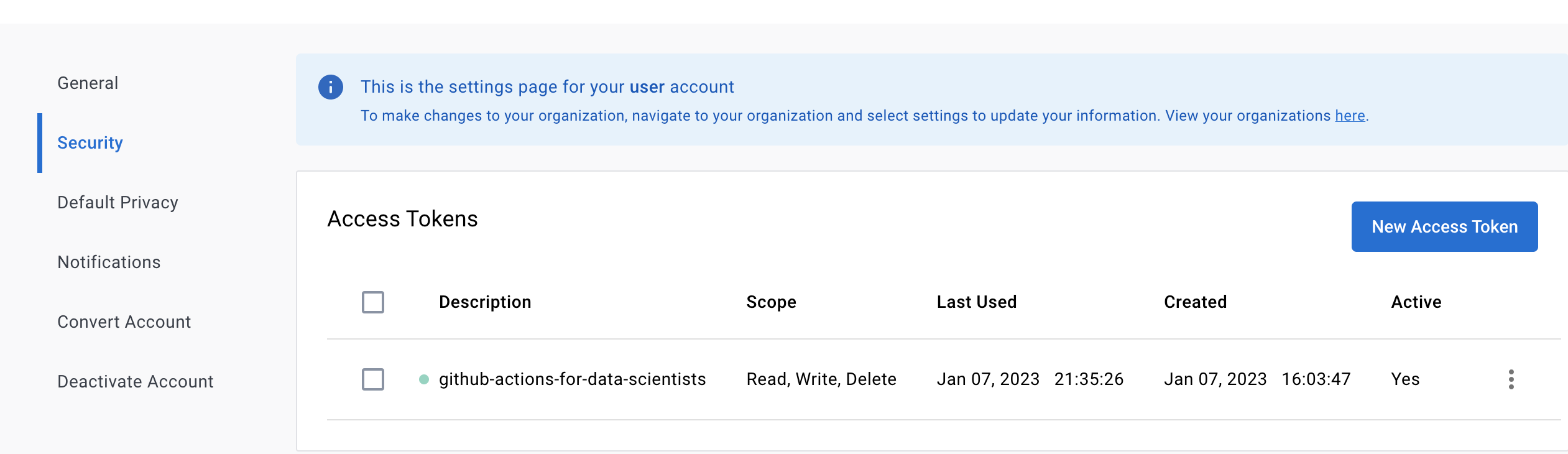Click the Last Used column header
The height and width of the screenshot is (454, 1568).
pos(976,302)
